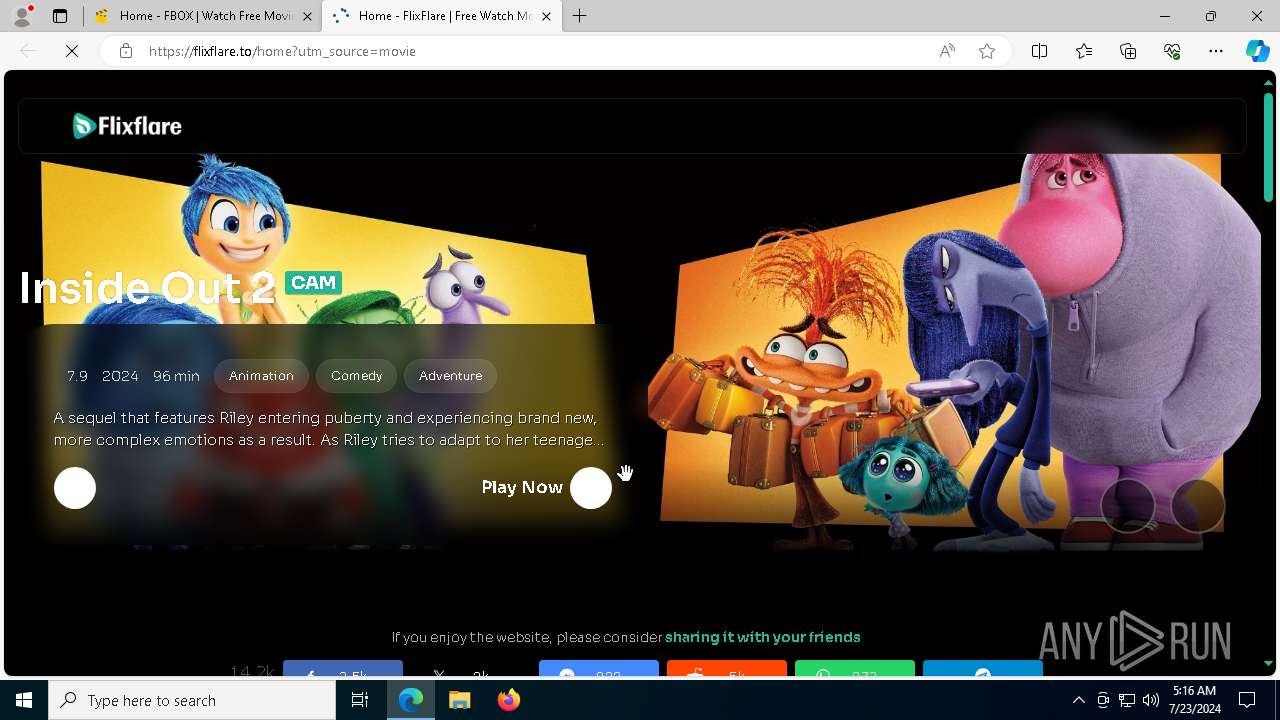
Task: Share via Telegram button
Action: pyautogui.click(x=983, y=669)
